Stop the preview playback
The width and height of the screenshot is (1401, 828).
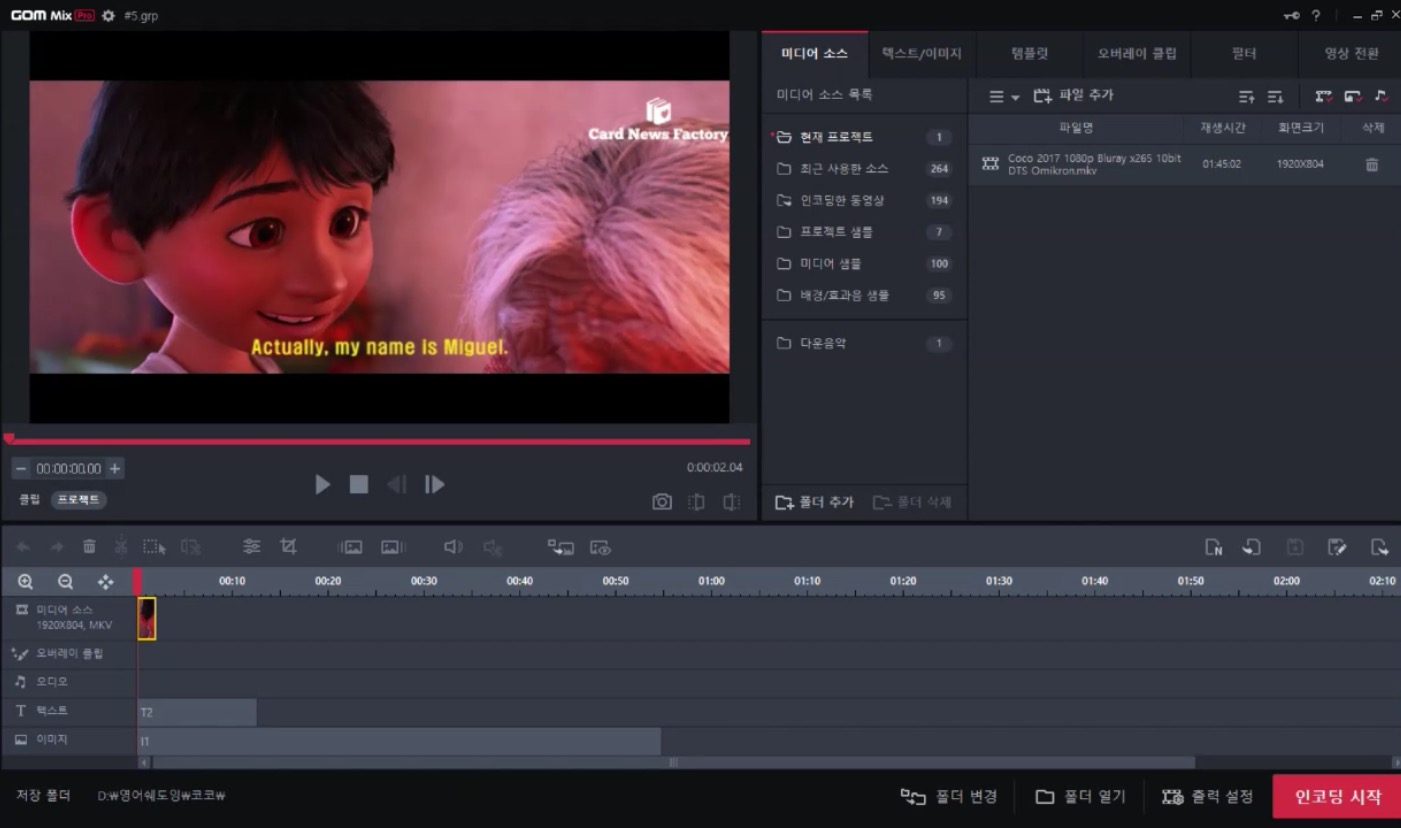click(359, 484)
